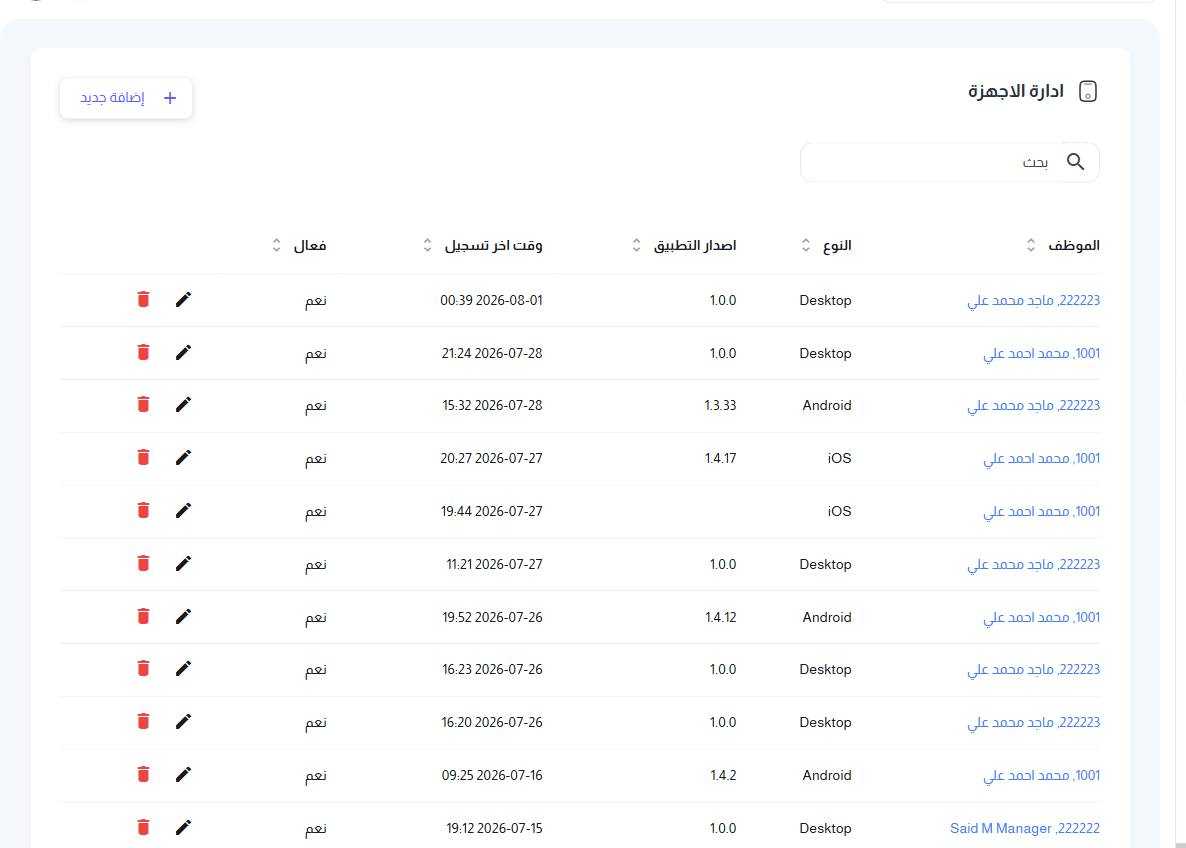Sort by اصدار التطبيق column arrows

click(636, 245)
